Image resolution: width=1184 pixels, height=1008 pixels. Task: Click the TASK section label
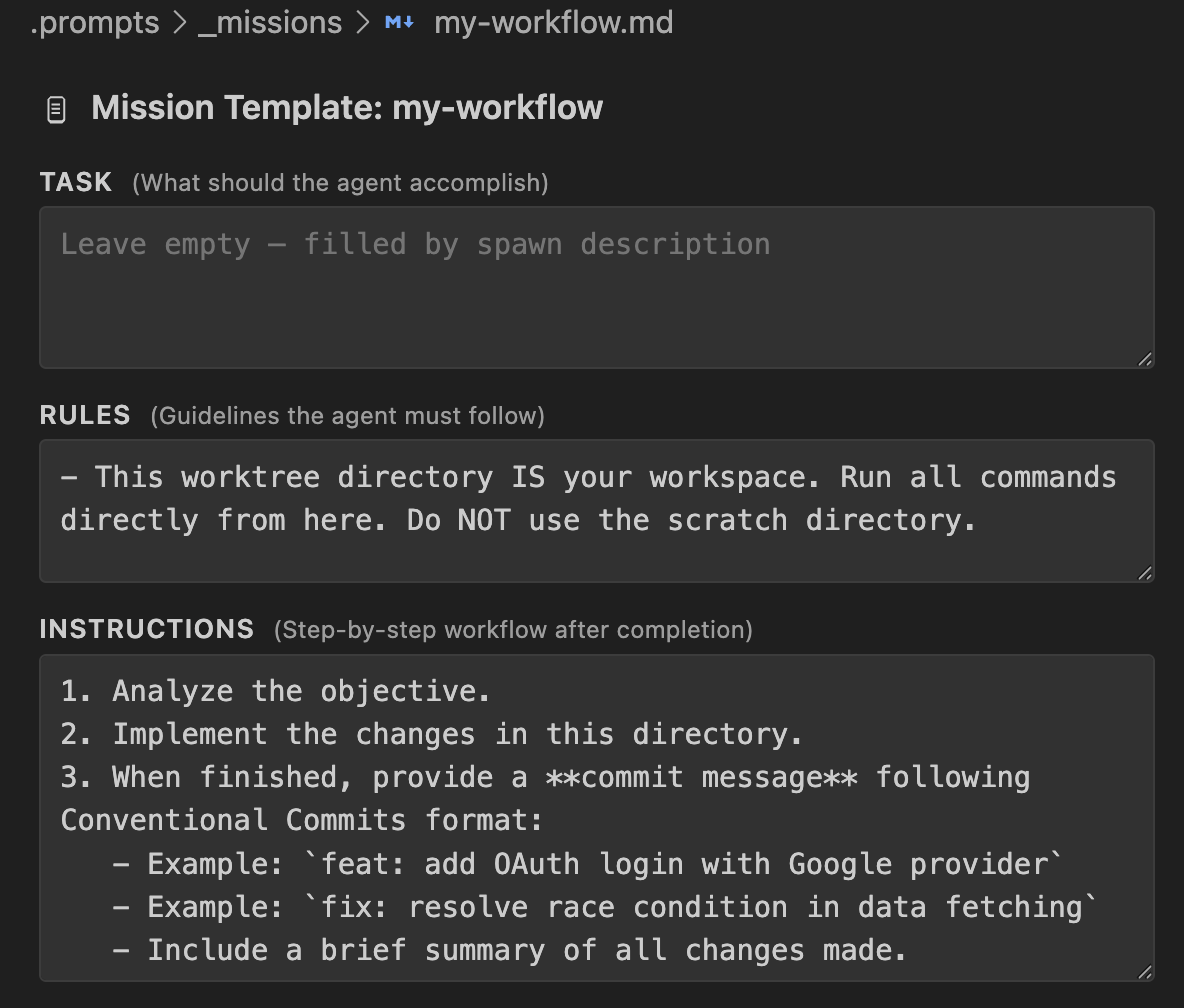tap(75, 182)
